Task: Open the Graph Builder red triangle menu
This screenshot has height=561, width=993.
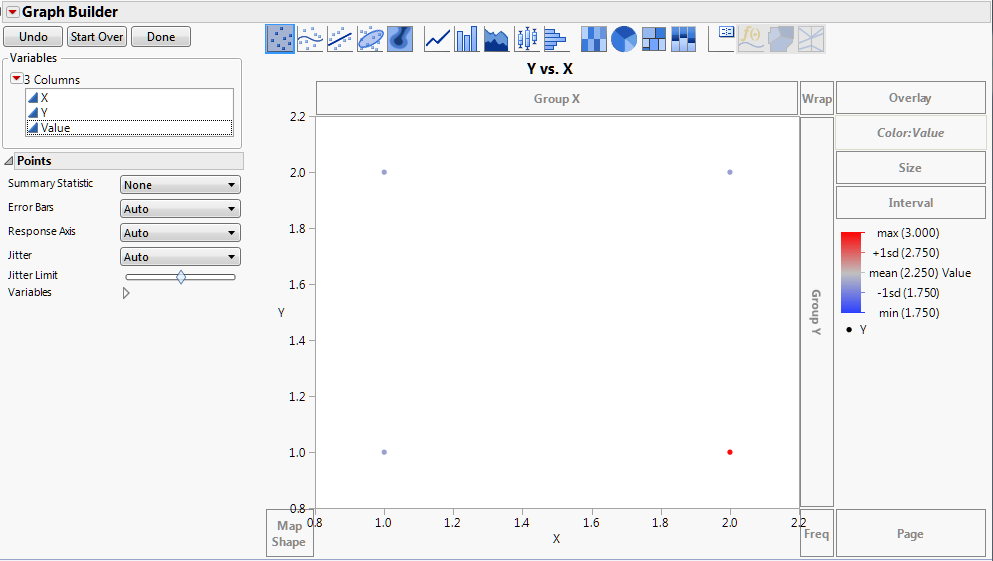Action: pyautogui.click(x=12, y=12)
